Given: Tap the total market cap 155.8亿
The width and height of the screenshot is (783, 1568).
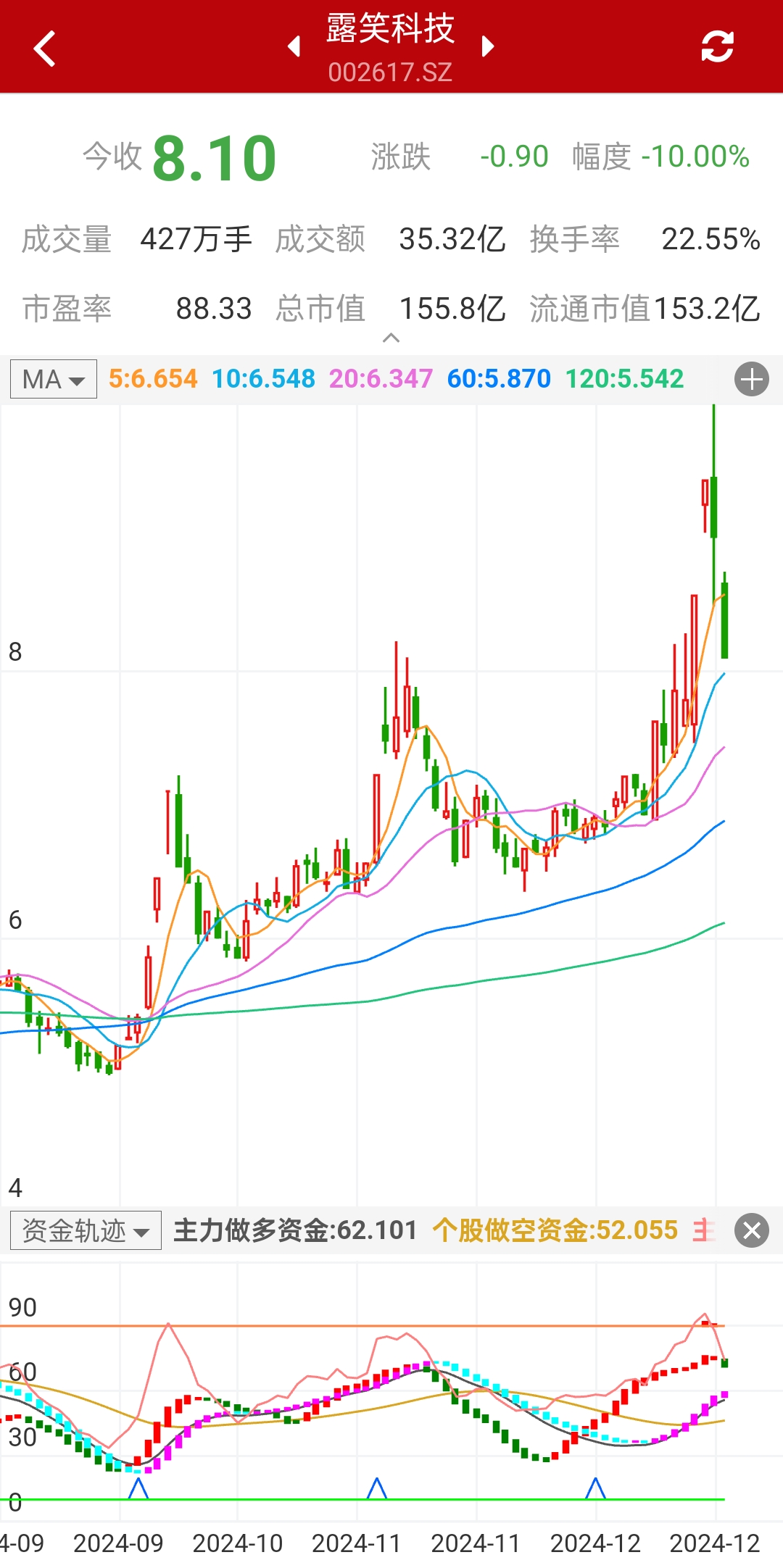Looking at the screenshot, I should [452, 309].
